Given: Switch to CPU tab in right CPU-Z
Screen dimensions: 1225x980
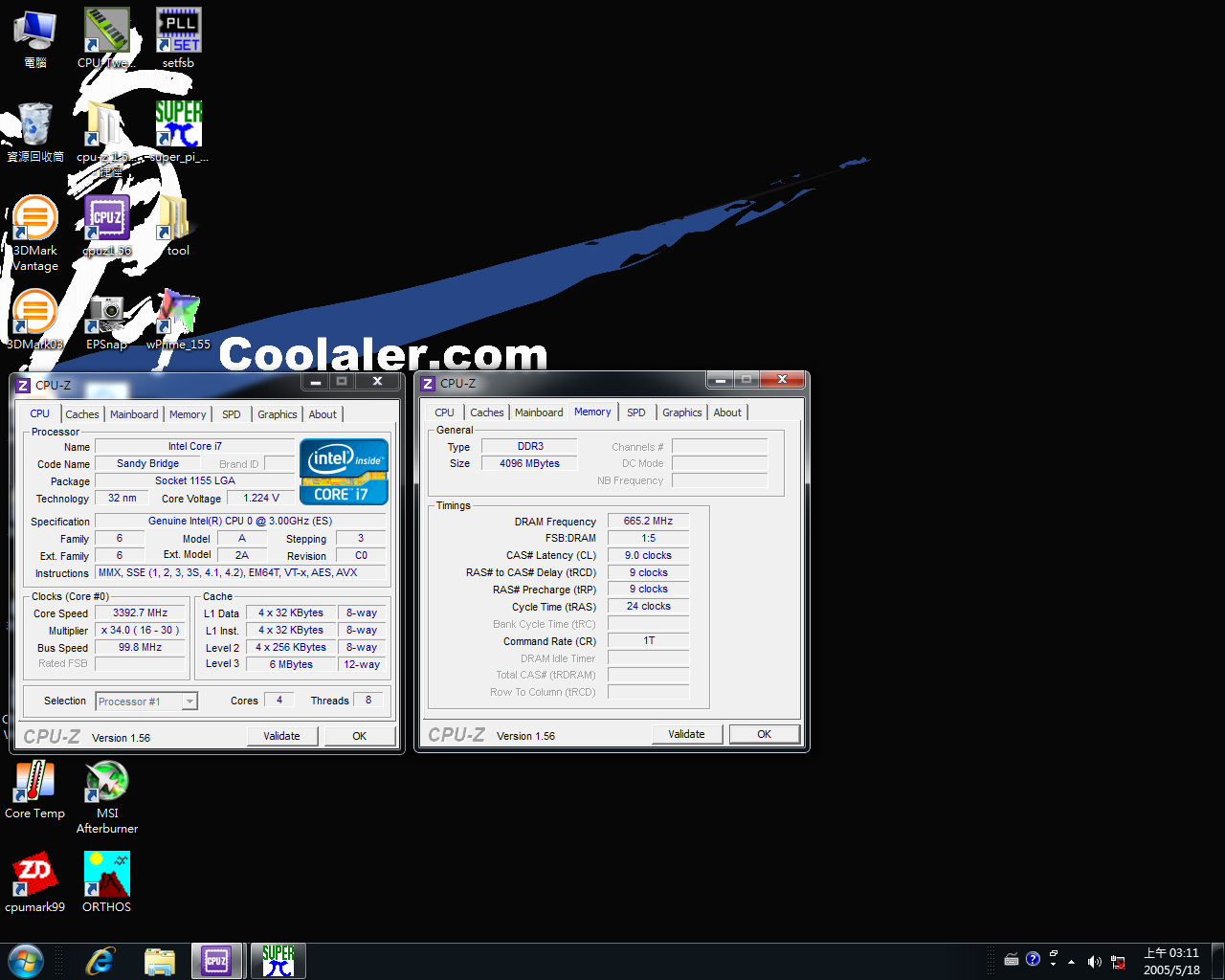Looking at the screenshot, I should pyautogui.click(x=444, y=412).
